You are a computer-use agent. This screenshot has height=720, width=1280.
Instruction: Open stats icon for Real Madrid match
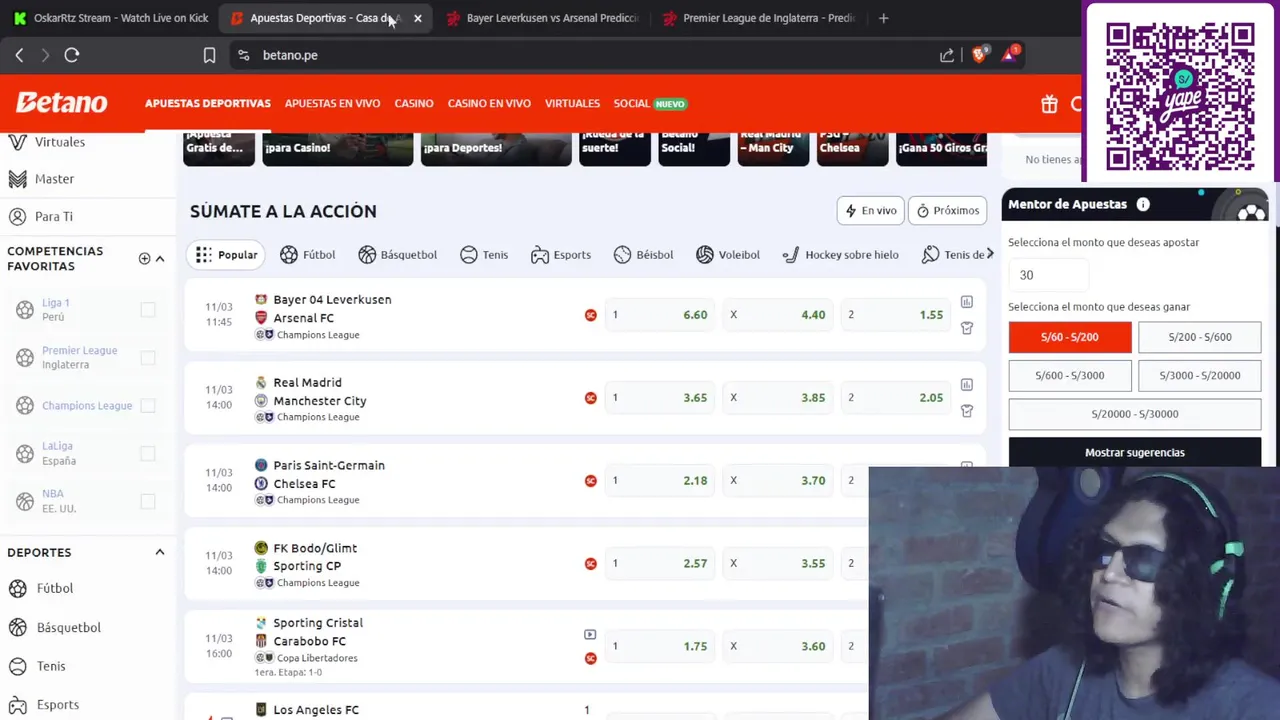(x=966, y=385)
